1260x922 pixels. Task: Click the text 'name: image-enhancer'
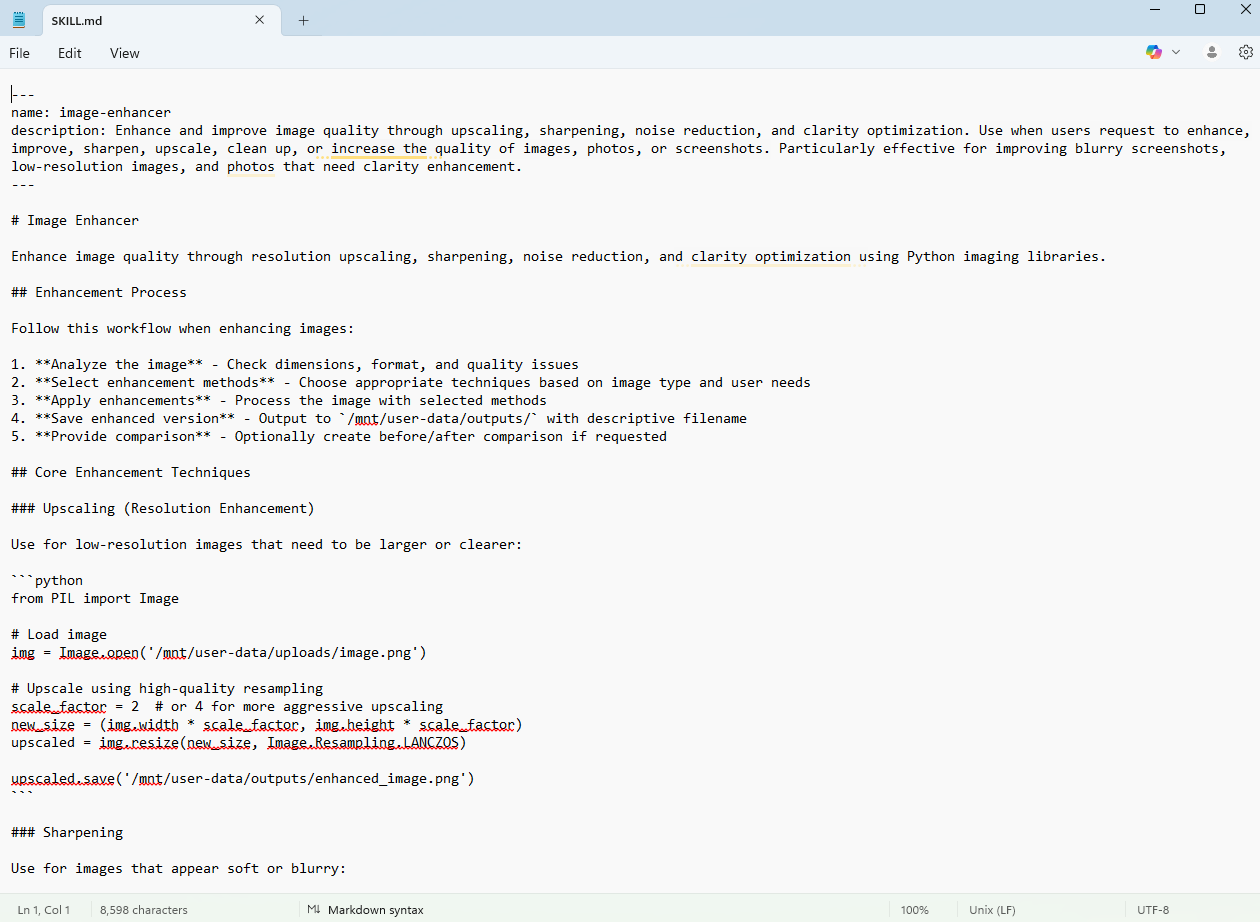coord(91,113)
